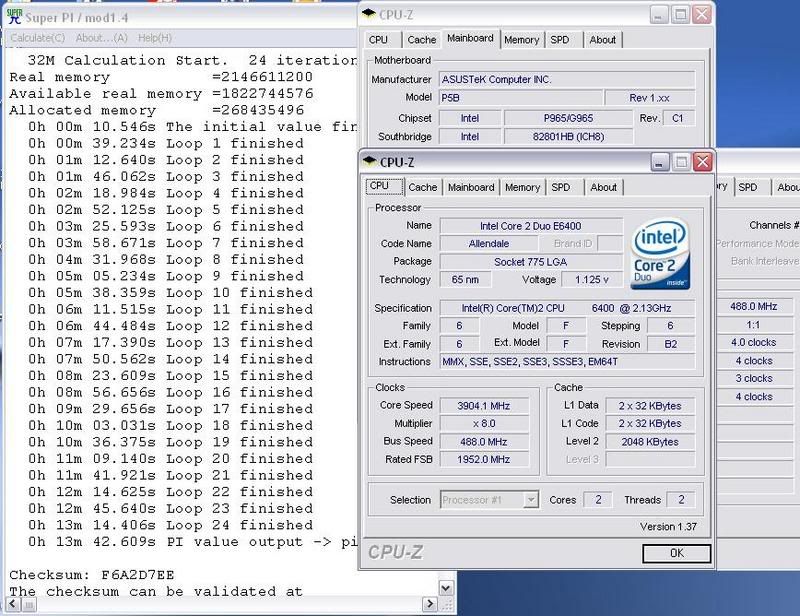Switch to Memory tab in front CPU-Z window
Image resolution: width=800 pixels, height=616 pixels.
(522, 187)
